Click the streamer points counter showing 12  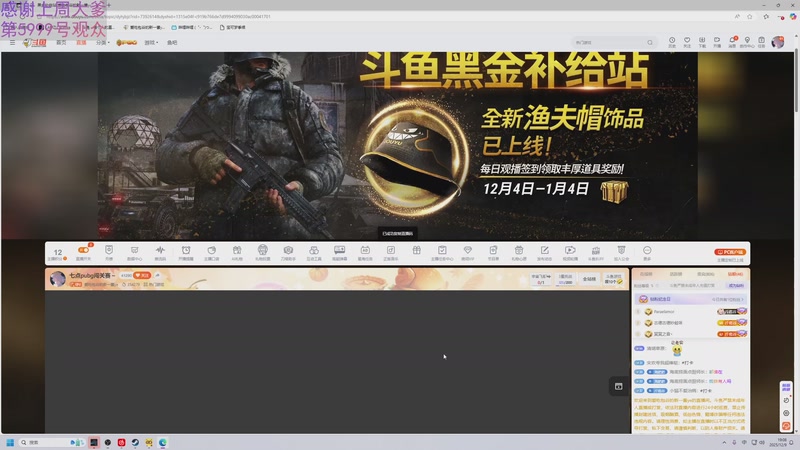(58, 253)
